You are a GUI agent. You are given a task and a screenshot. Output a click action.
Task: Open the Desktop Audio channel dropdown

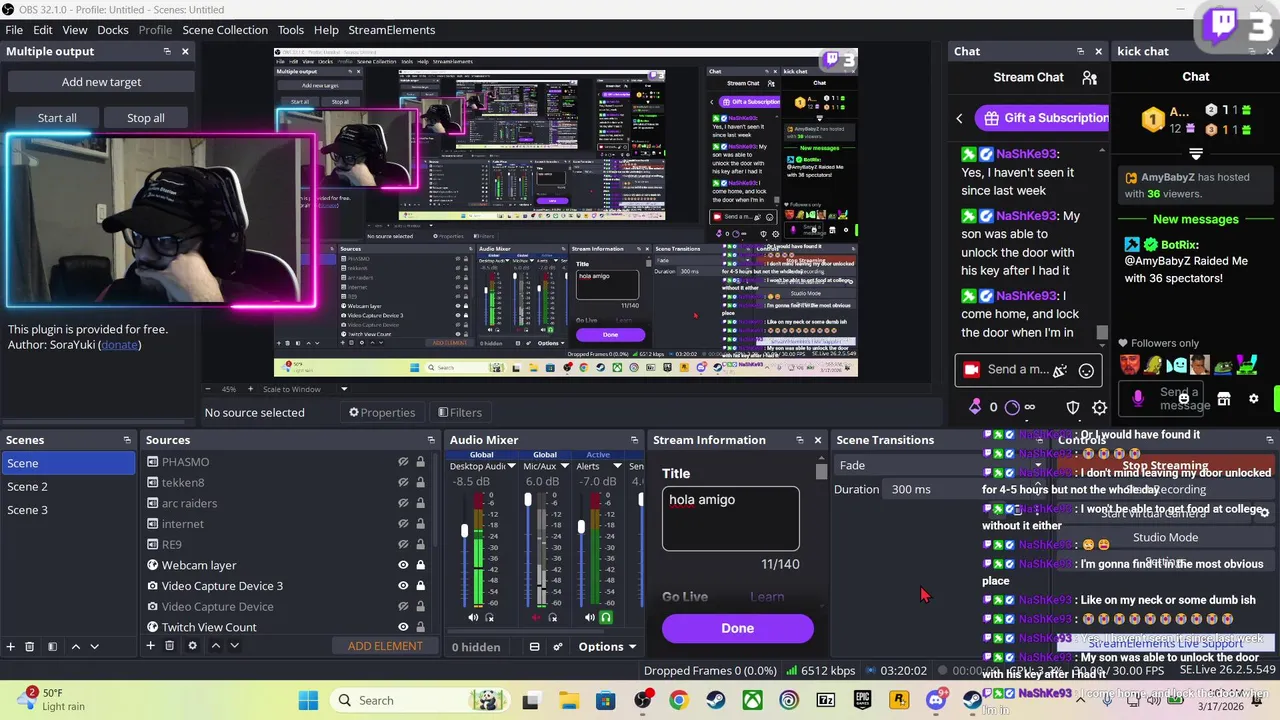(511, 466)
